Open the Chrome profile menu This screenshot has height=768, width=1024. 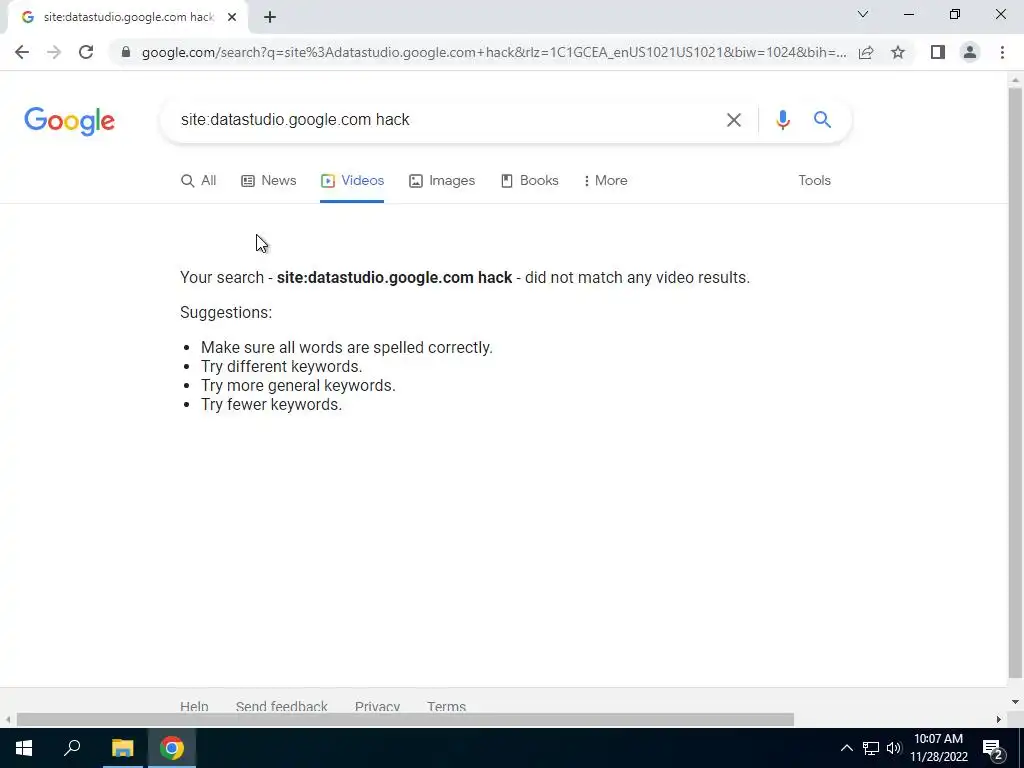tap(970, 52)
